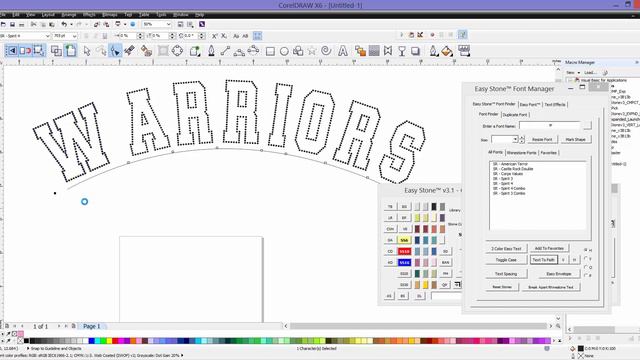The width and height of the screenshot is (640, 360).
Task: Select the Rectangle tool
Action: [270, 51]
